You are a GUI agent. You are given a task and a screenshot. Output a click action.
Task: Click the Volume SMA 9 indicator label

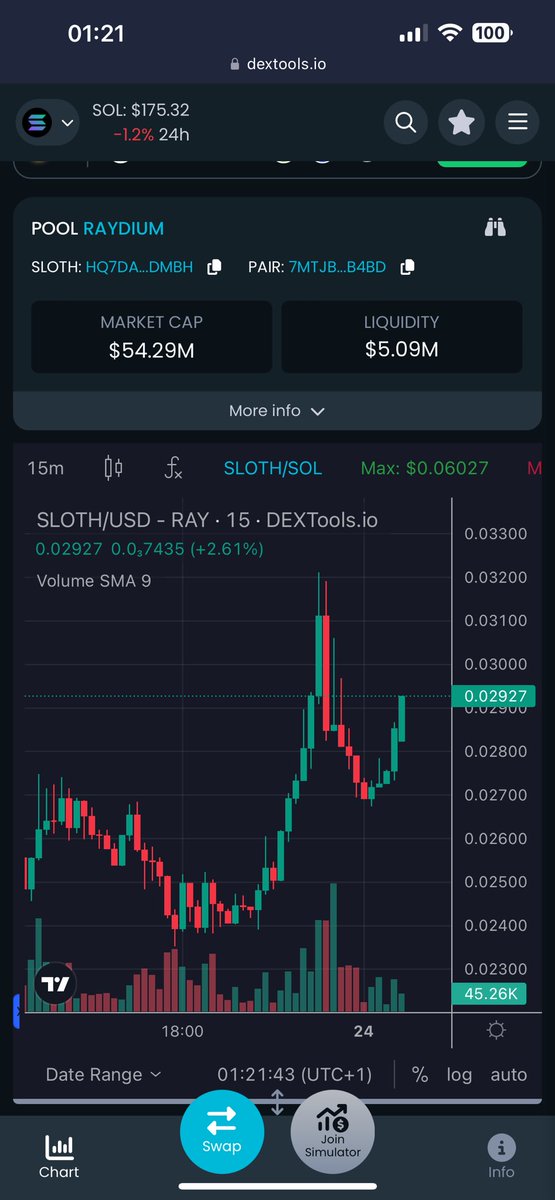click(94, 580)
